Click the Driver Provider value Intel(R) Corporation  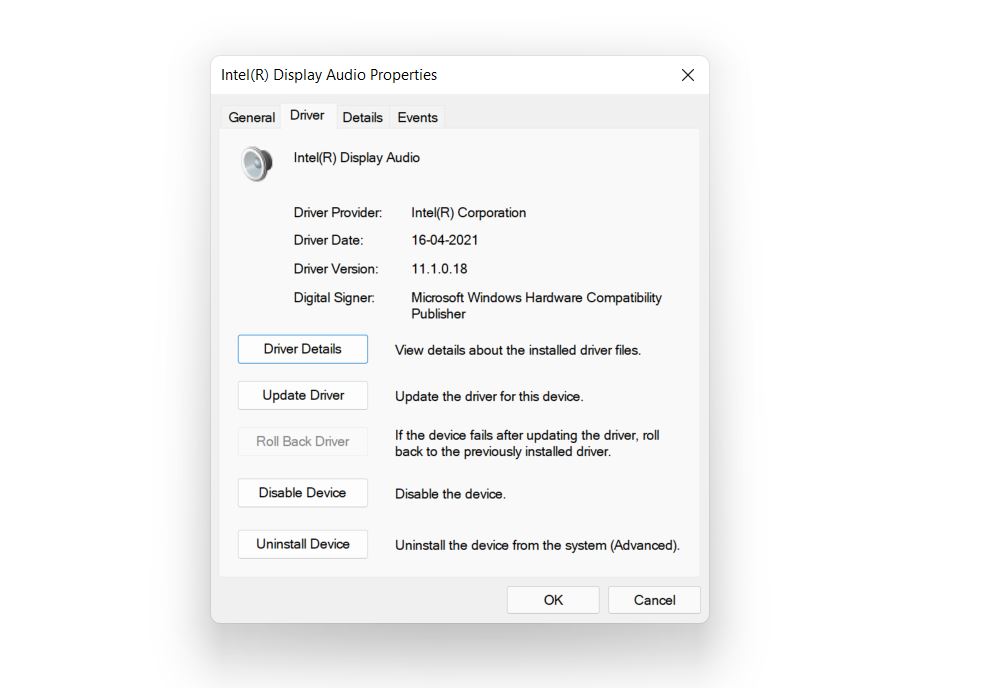(x=468, y=212)
